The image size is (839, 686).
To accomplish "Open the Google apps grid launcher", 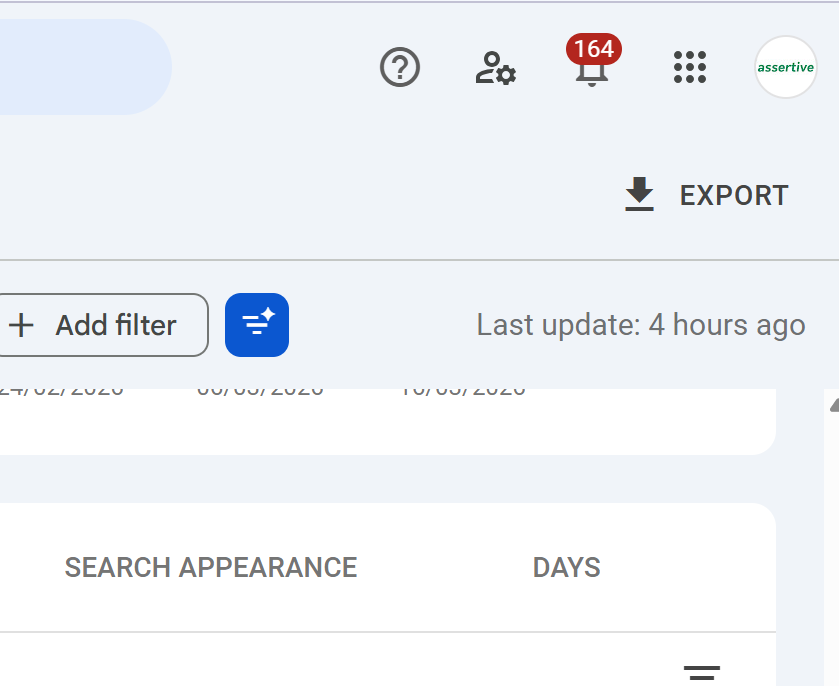I will point(690,68).
